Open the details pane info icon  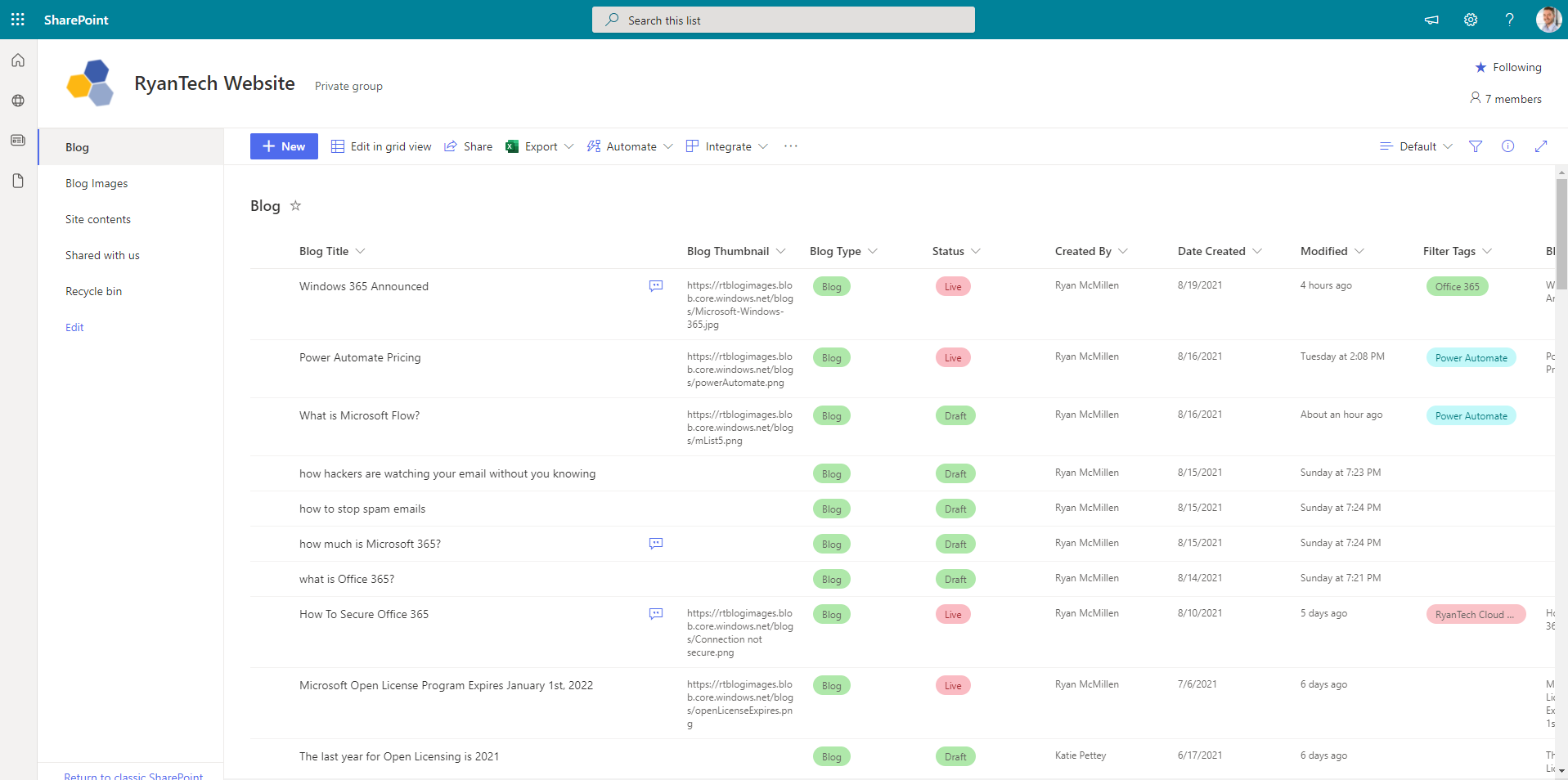point(1508,146)
